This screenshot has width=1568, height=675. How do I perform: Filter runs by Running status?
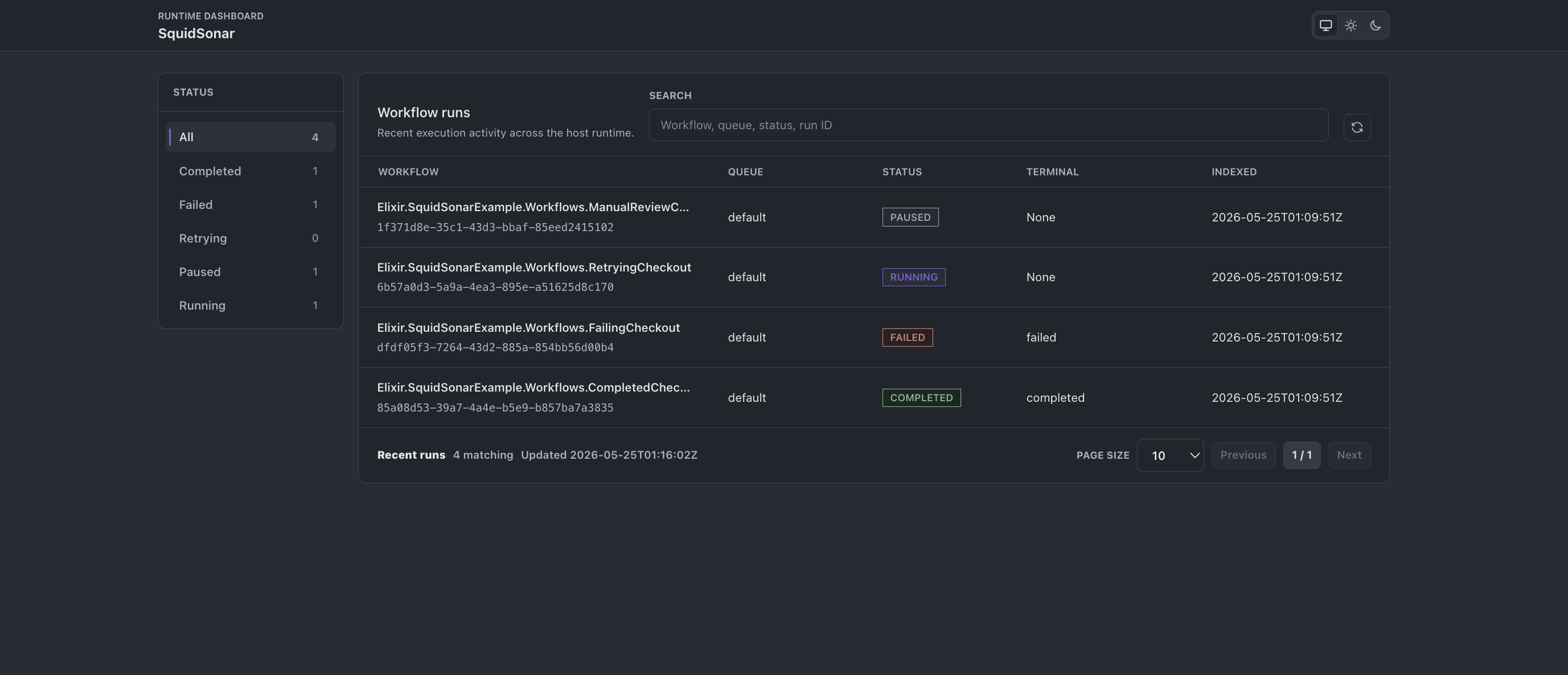250,305
